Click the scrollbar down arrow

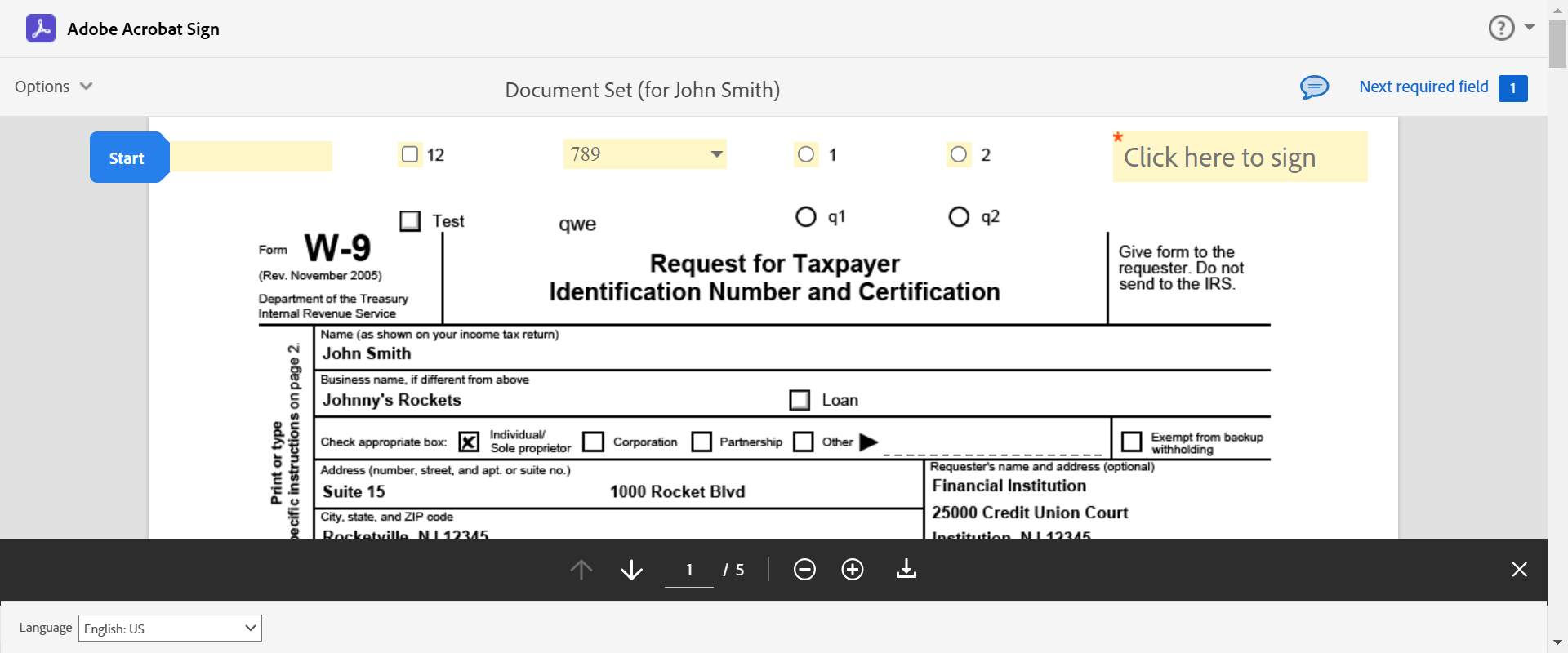point(1557,642)
